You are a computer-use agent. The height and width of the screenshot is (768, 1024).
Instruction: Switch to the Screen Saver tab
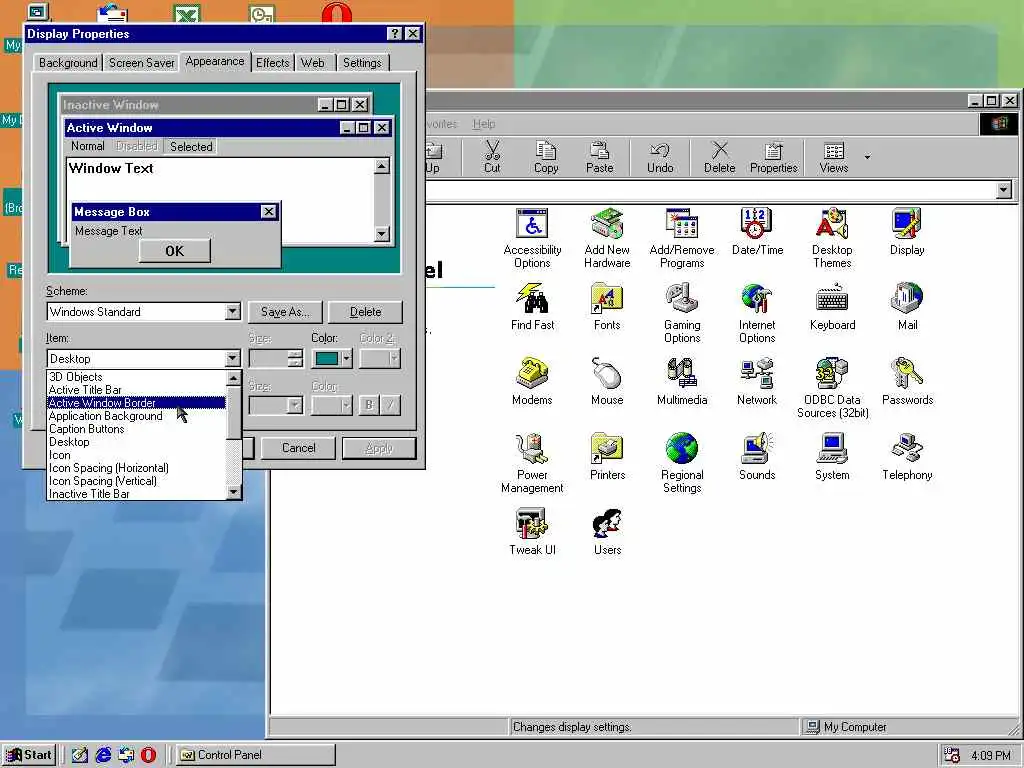click(142, 63)
